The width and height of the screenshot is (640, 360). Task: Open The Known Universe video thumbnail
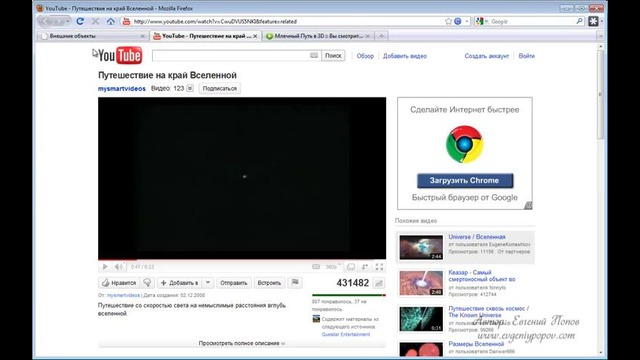[x=421, y=319]
